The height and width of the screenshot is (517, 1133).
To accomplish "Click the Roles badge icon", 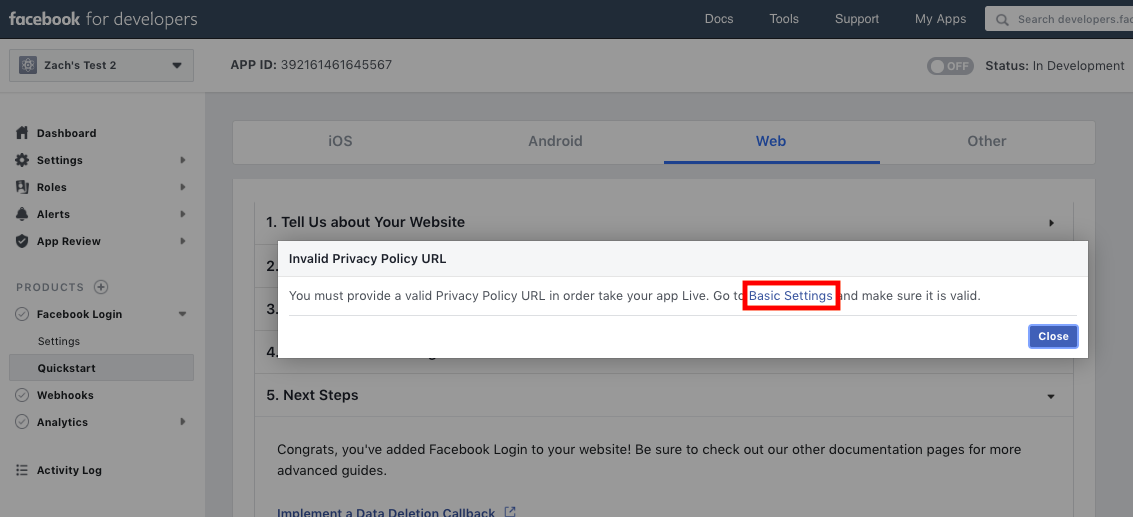I will [22, 187].
